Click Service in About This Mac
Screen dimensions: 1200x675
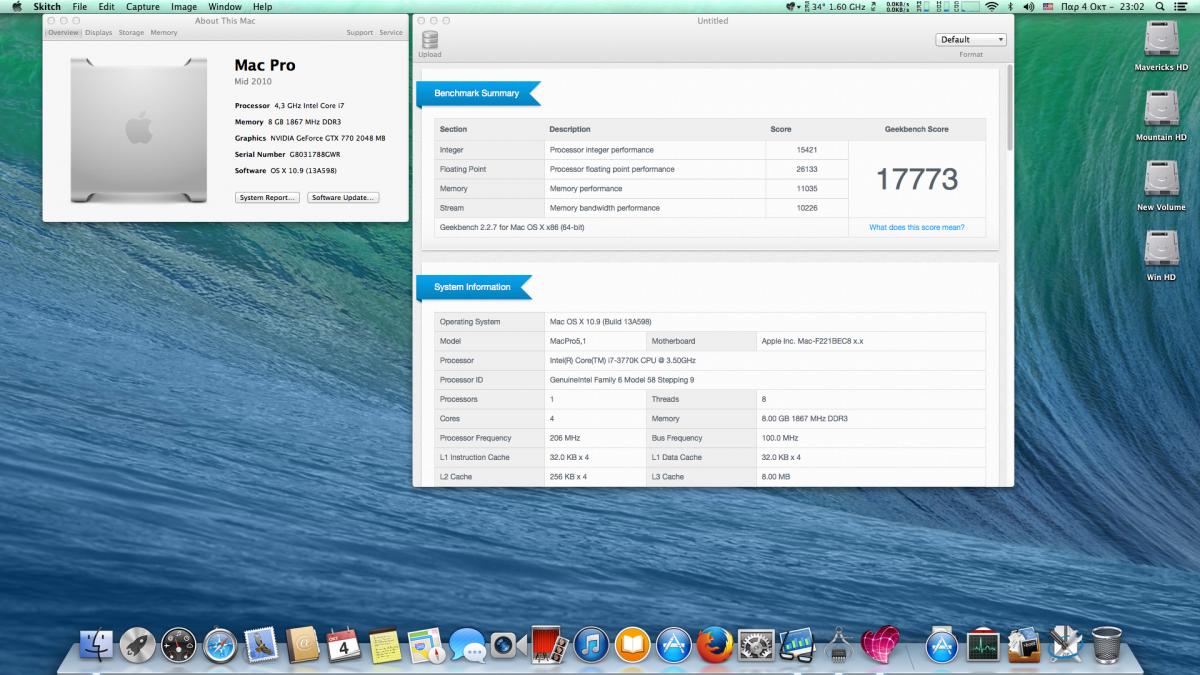point(391,32)
